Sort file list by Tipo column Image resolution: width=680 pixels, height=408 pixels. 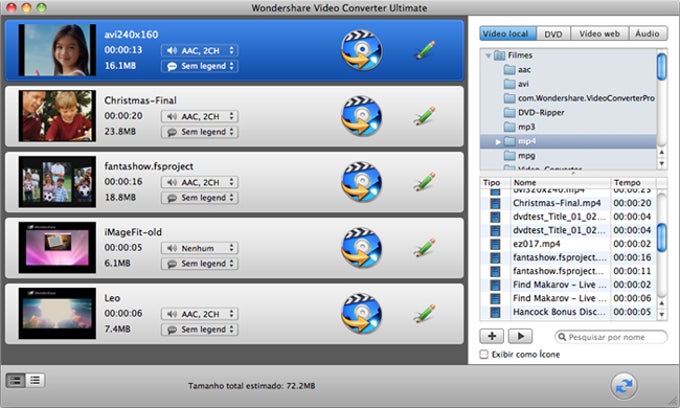(495, 183)
